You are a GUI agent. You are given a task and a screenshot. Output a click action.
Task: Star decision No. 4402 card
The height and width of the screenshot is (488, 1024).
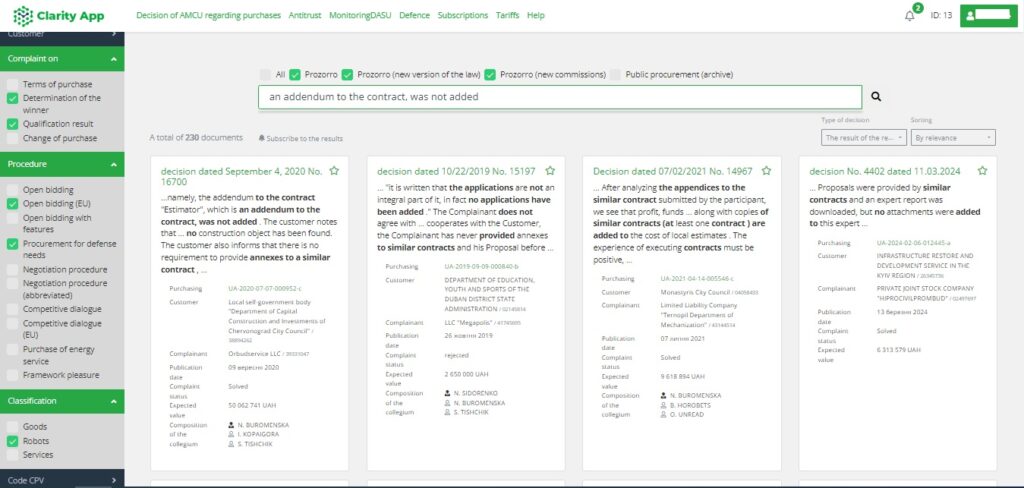coord(982,171)
